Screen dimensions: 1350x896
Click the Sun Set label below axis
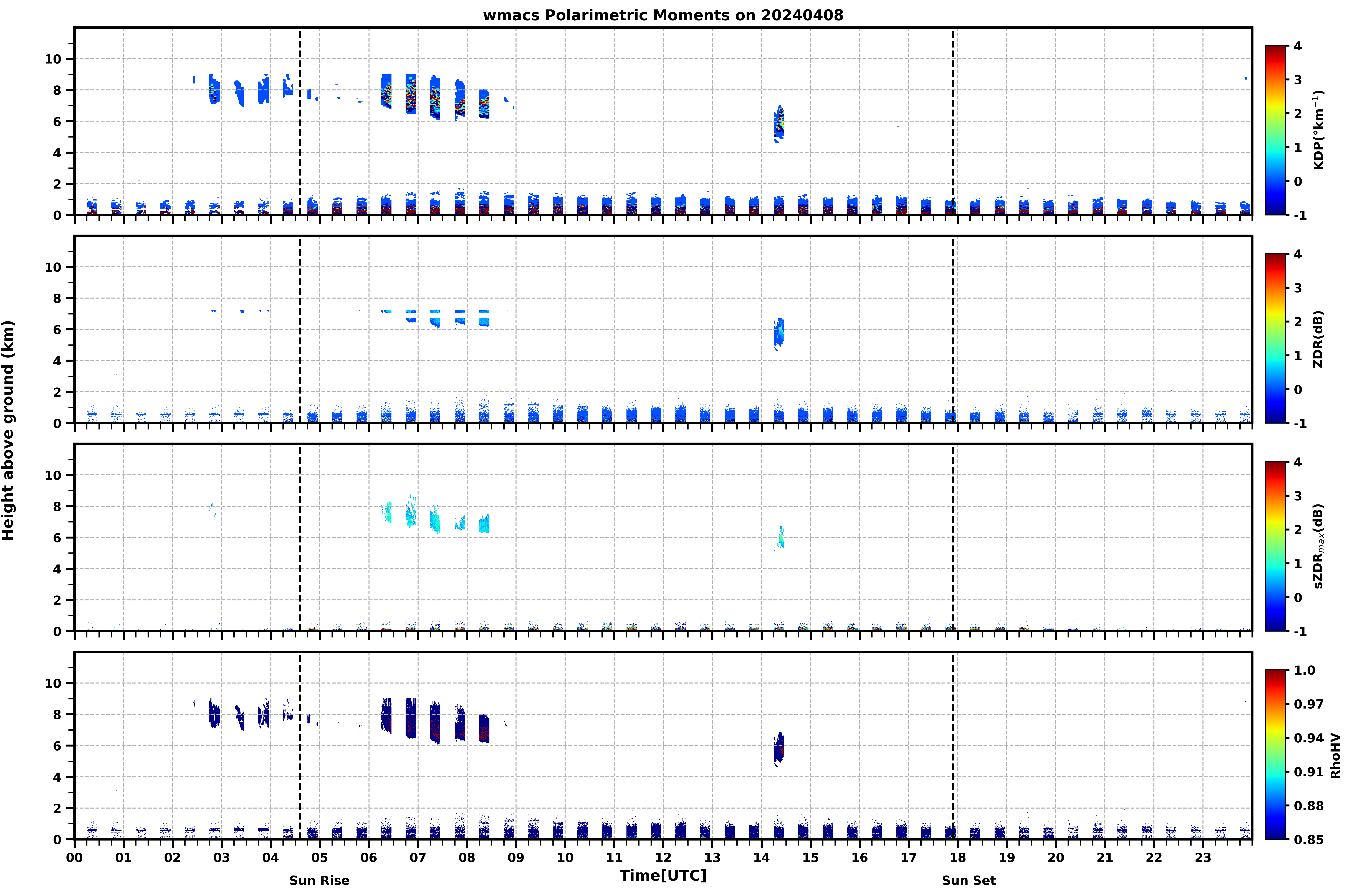tap(969, 881)
